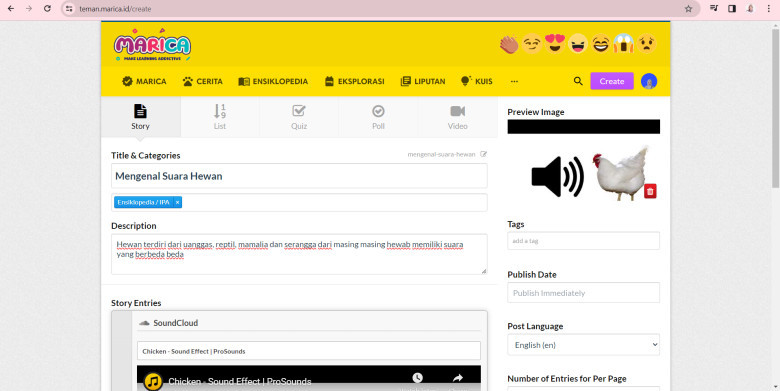Switch to the Poll tab
This screenshot has width=780, height=391.
(x=379, y=117)
